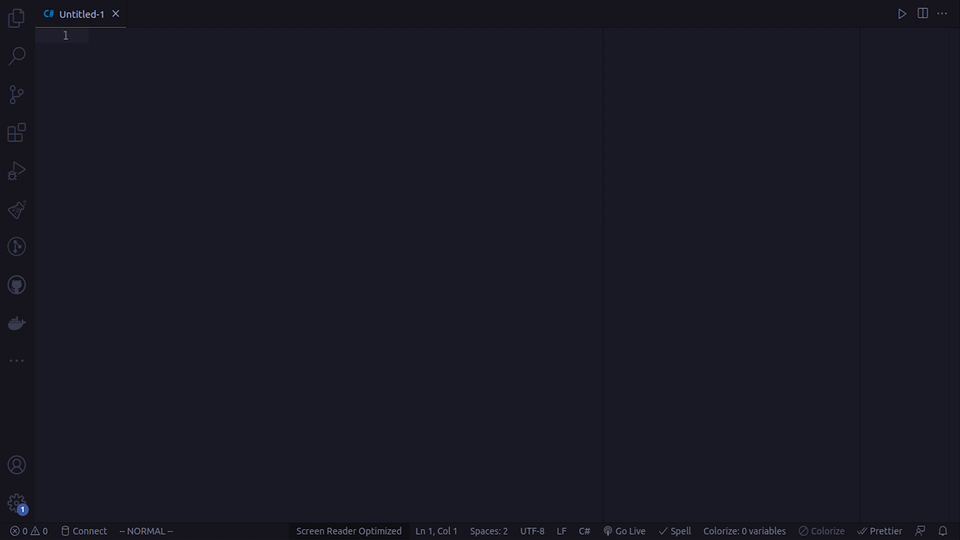
Task: Click Connect in the status bar
Action: click(84, 531)
